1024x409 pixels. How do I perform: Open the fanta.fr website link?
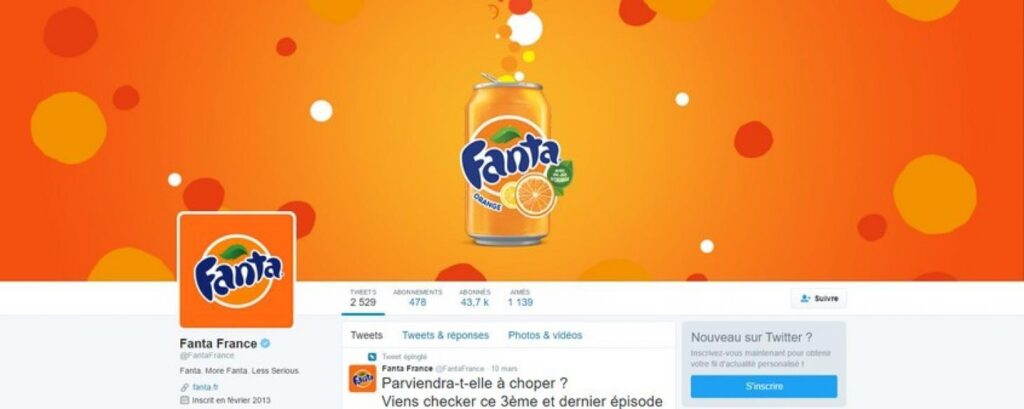[x=206, y=387]
